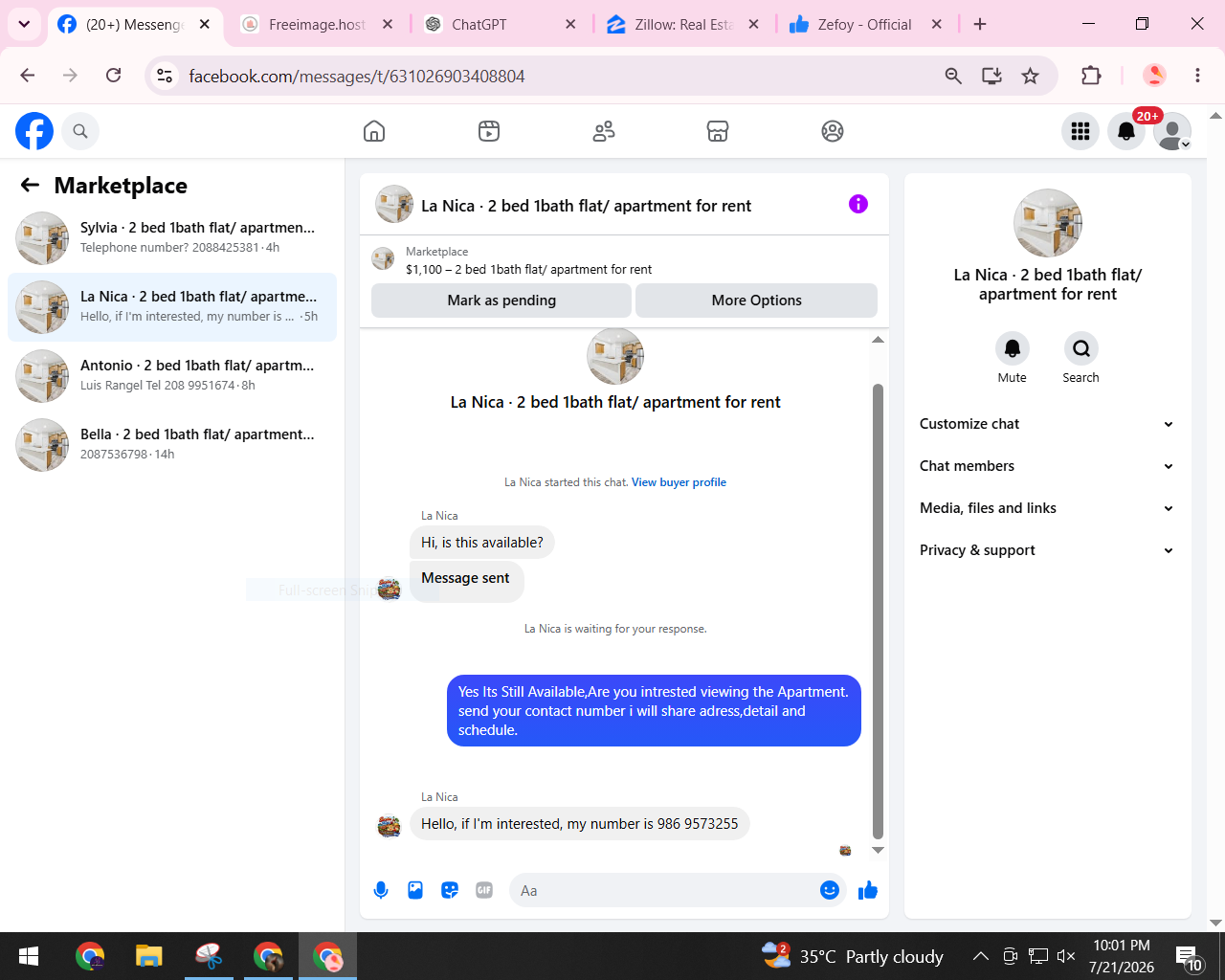The image size is (1225, 980).
Task: Open File Explorer from the taskbar
Action: coord(148,956)
